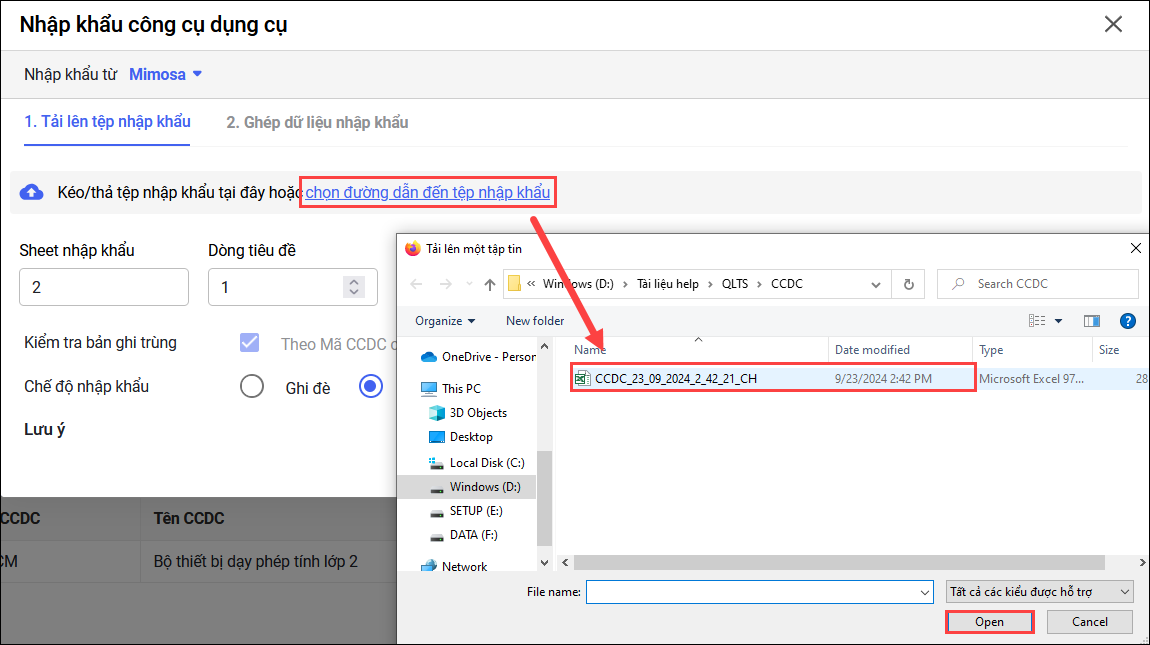1150x645 pixels.
Task: Click the Tên CCDC column header
Action: (x=188, y=518)
